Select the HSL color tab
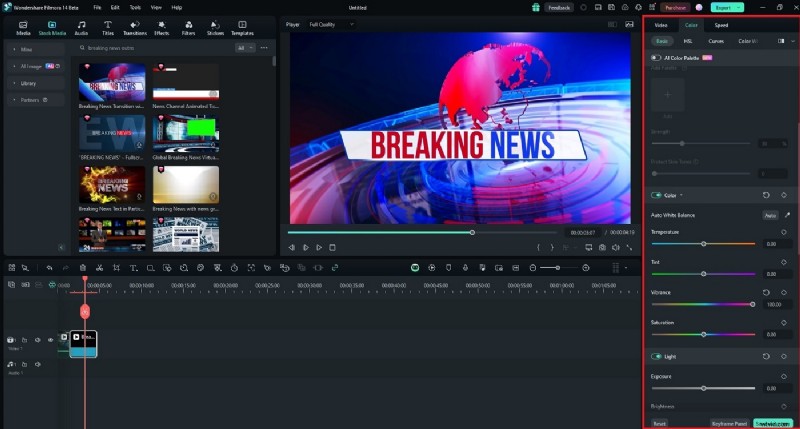800x429 pixels. pyautogui.click(x=688, y=41)
